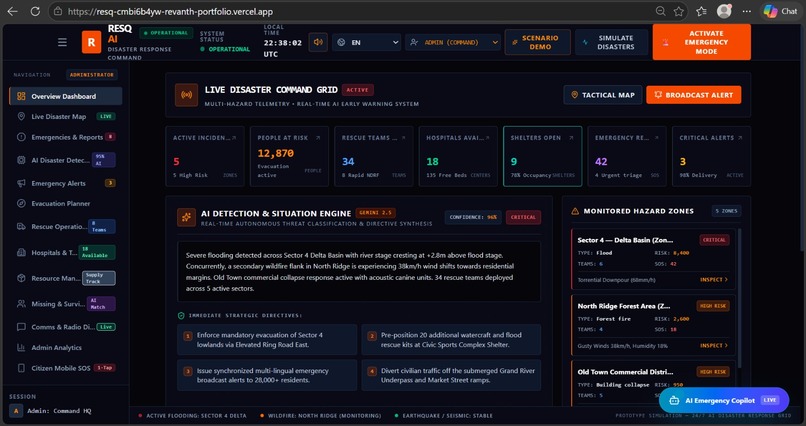Open Citizen Mobile SOS
This screenshot has height=426, width=806.
tap(66, 368)
